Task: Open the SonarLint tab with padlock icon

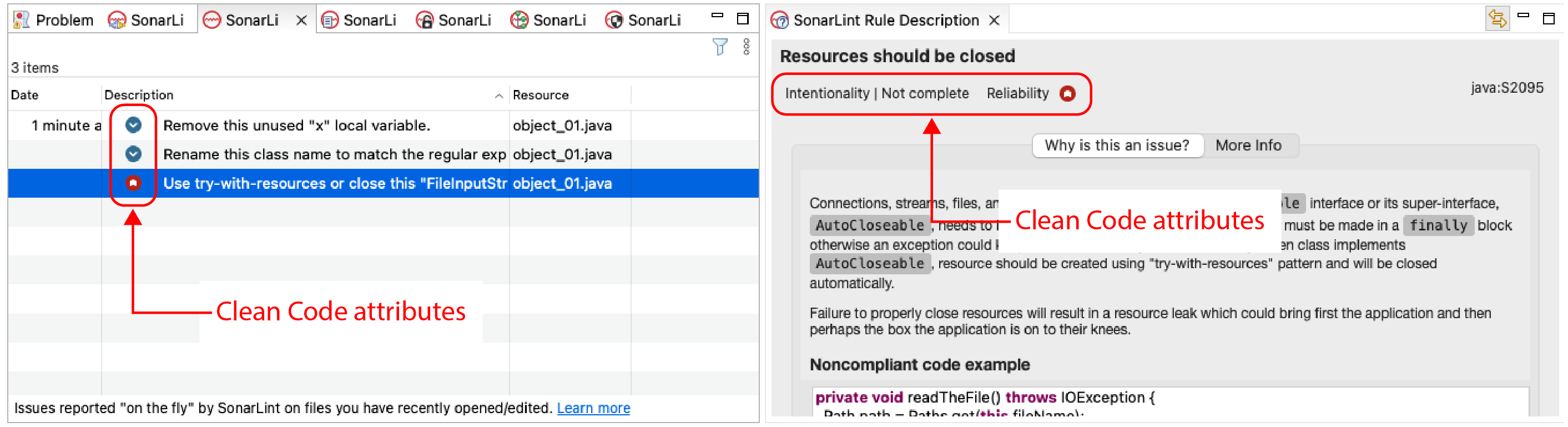Action: [x=454, y=20]
